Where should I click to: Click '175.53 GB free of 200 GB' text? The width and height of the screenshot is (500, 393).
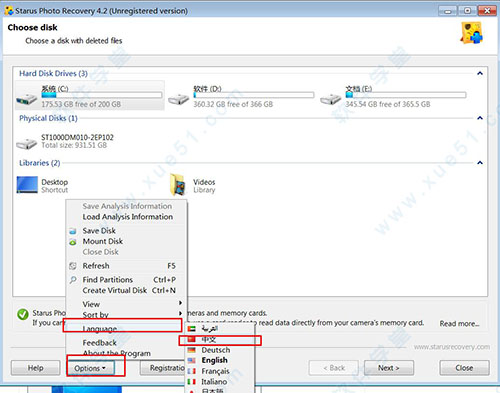[x=81, y=104]
